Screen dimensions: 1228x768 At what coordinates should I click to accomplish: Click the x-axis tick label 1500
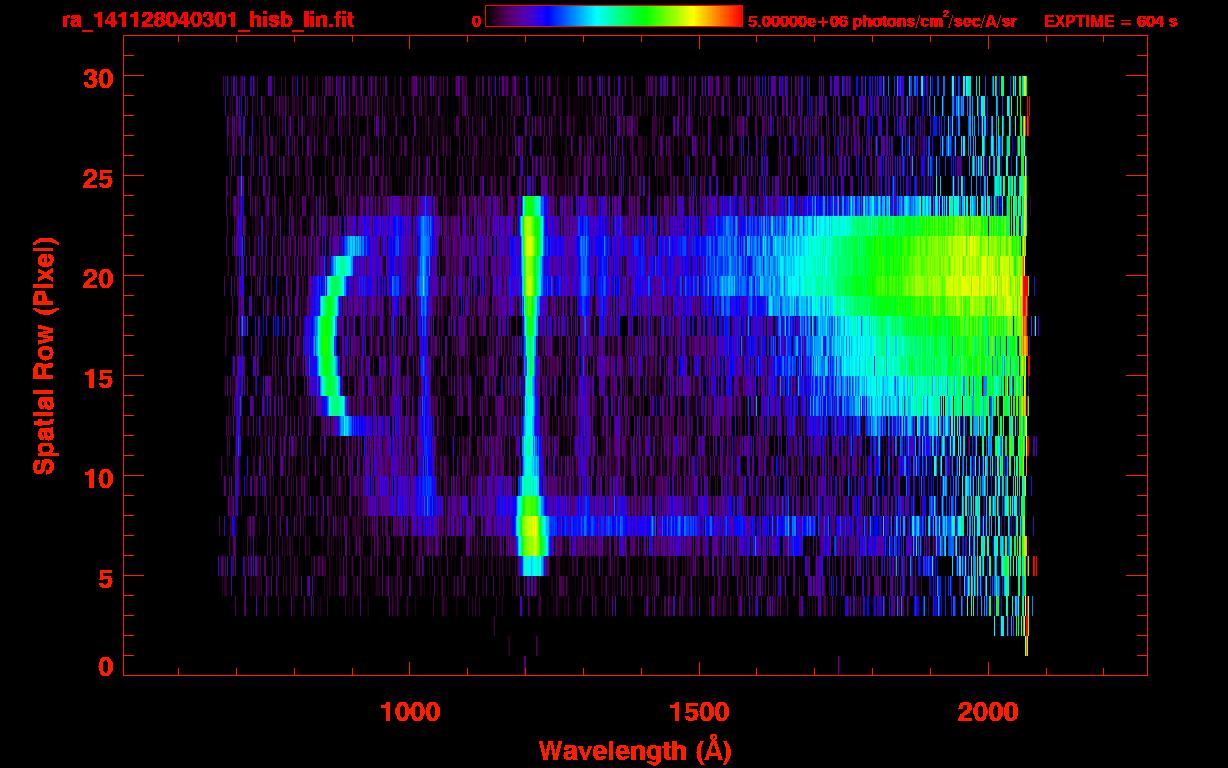click(x=699, y=712)
